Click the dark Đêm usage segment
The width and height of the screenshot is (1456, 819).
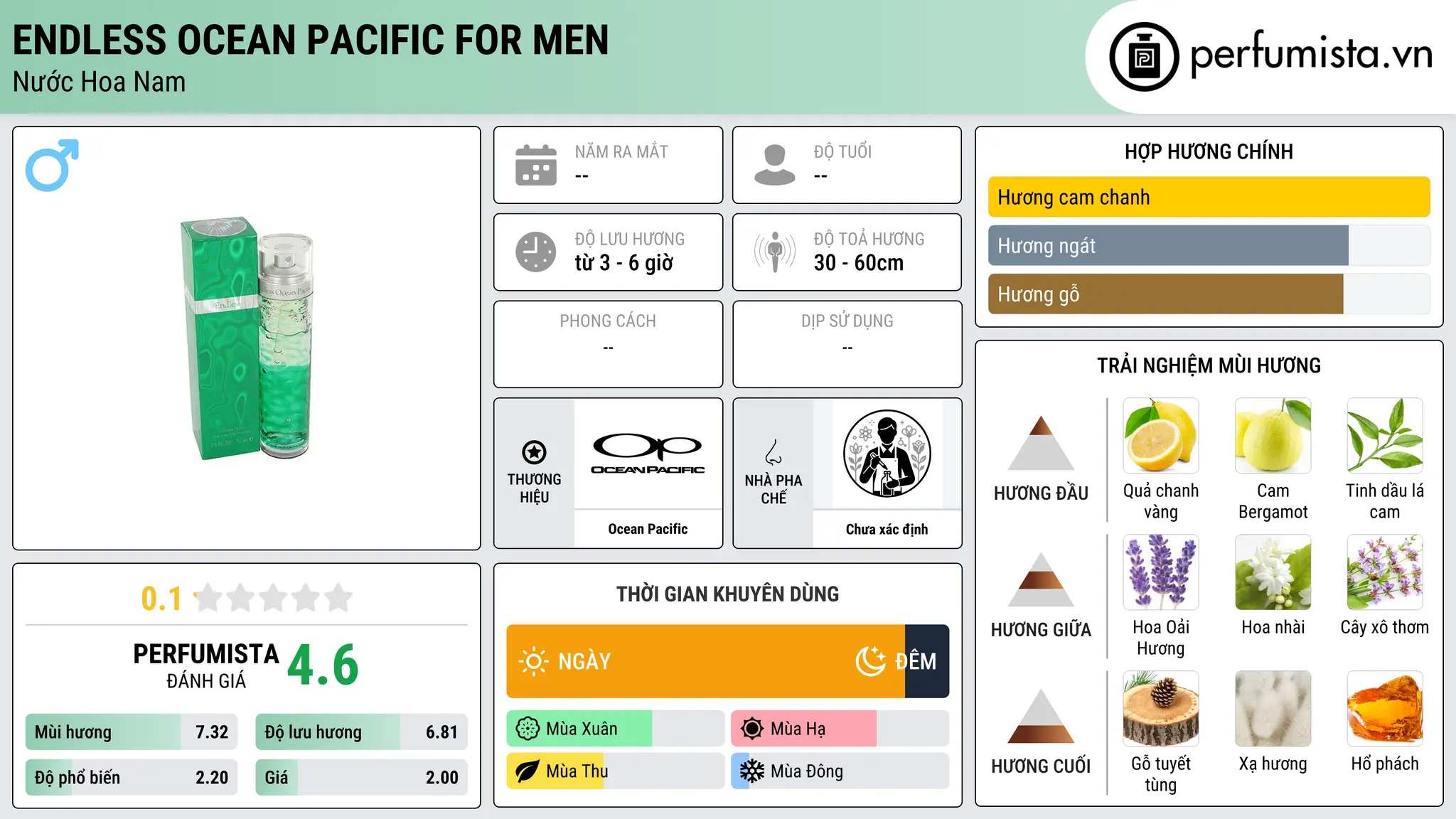coord(927,661)
